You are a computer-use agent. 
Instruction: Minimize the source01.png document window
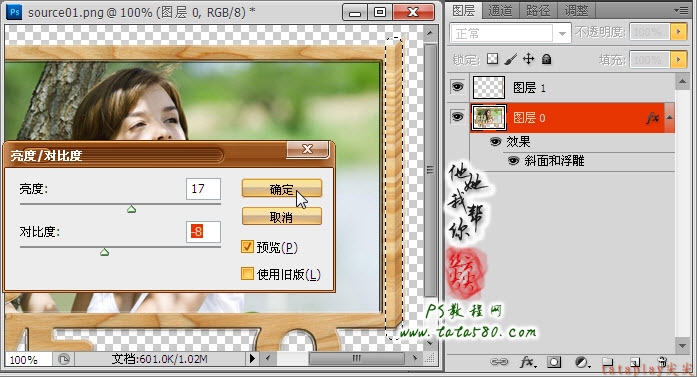355,12
